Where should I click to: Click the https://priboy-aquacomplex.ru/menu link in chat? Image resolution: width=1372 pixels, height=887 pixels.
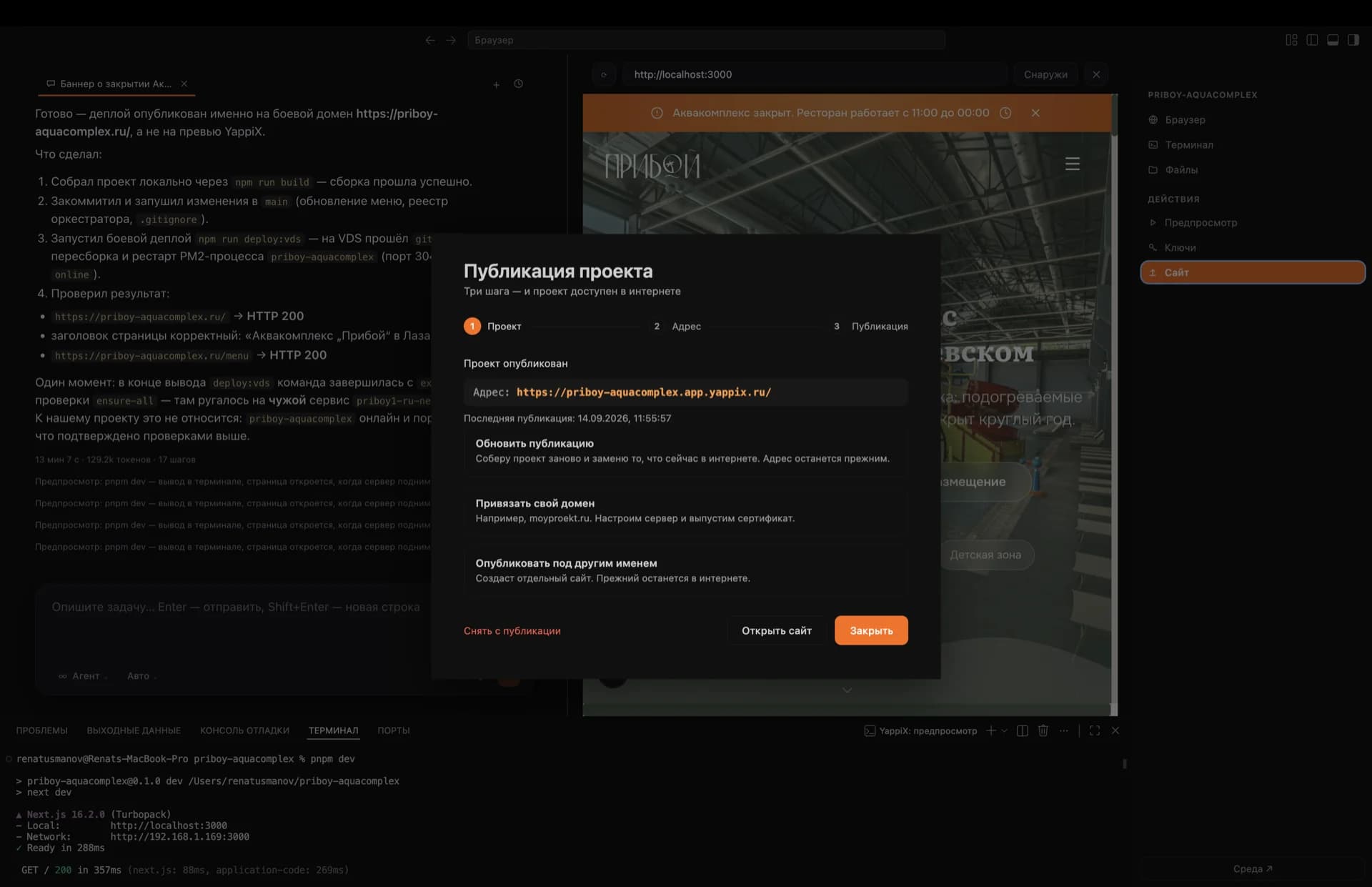(x=151, y=355)
